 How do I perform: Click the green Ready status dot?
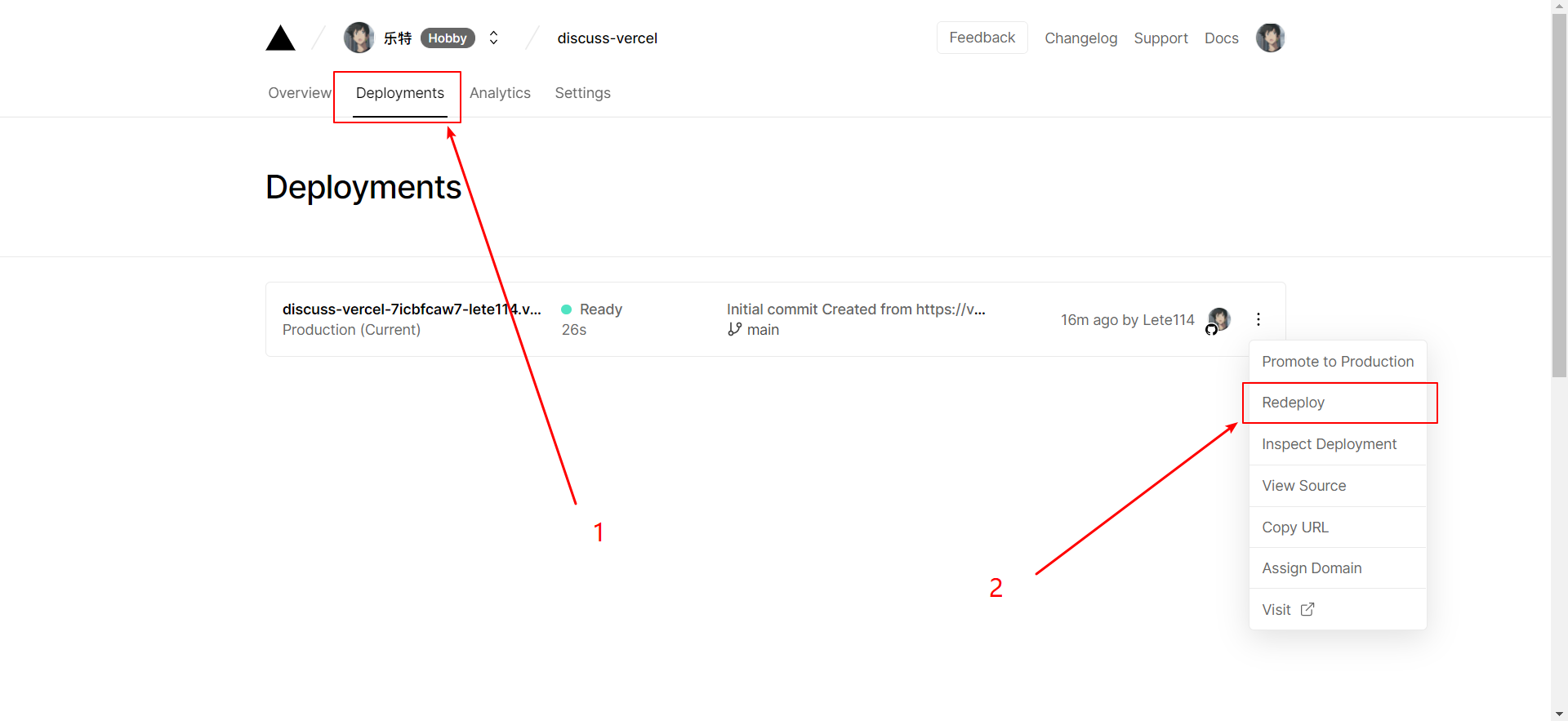coord(566,309)
